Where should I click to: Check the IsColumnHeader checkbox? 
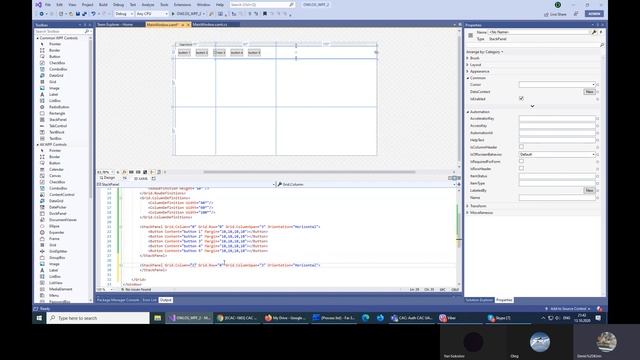[x=521, y=147]
